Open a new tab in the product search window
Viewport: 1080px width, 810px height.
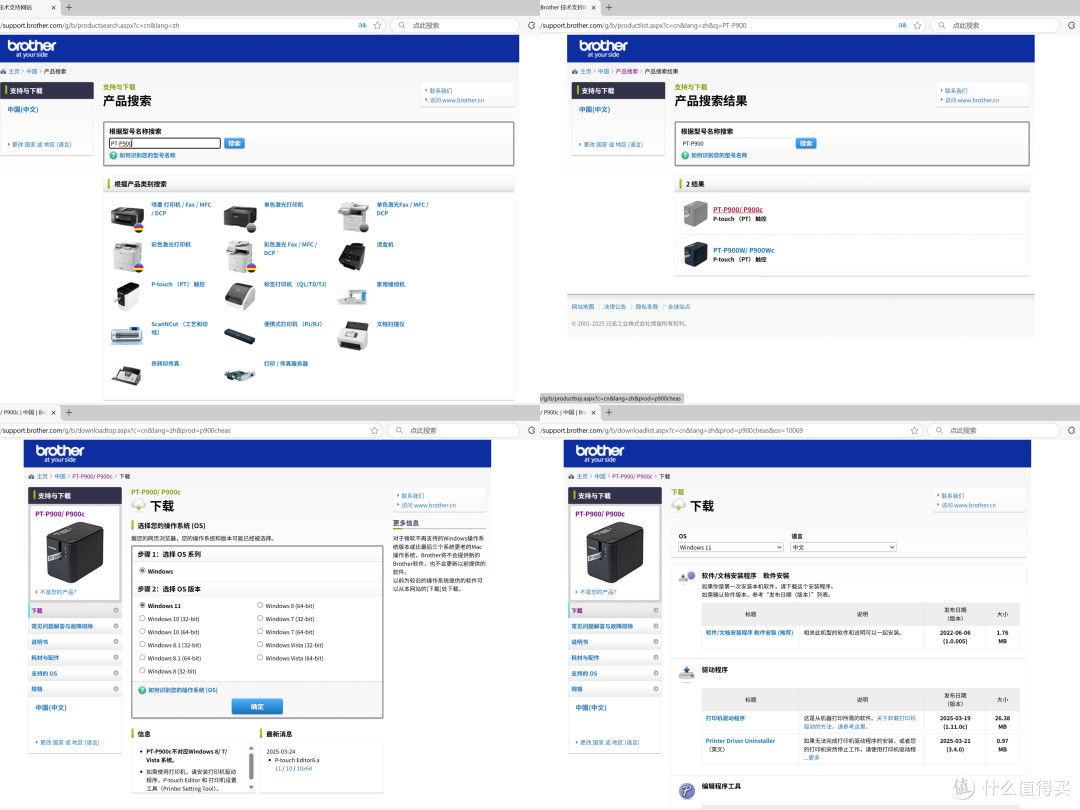tap(69, 8)
